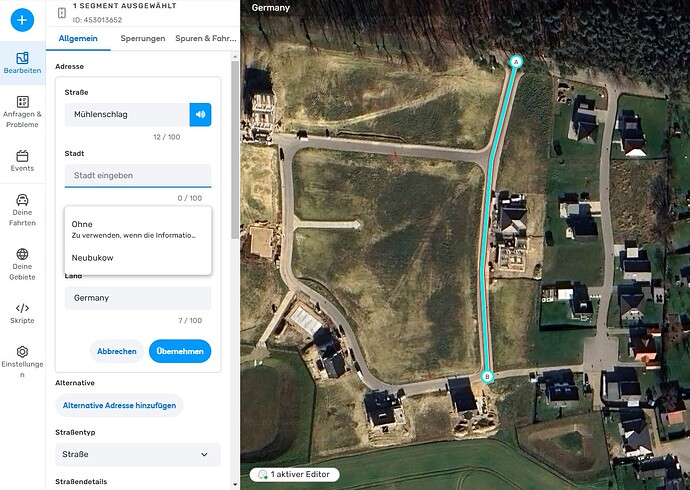This screenshot has height=490, width=690.
Task: Play street name pronunciation speaker button
Action: click(x=200, y=114)
